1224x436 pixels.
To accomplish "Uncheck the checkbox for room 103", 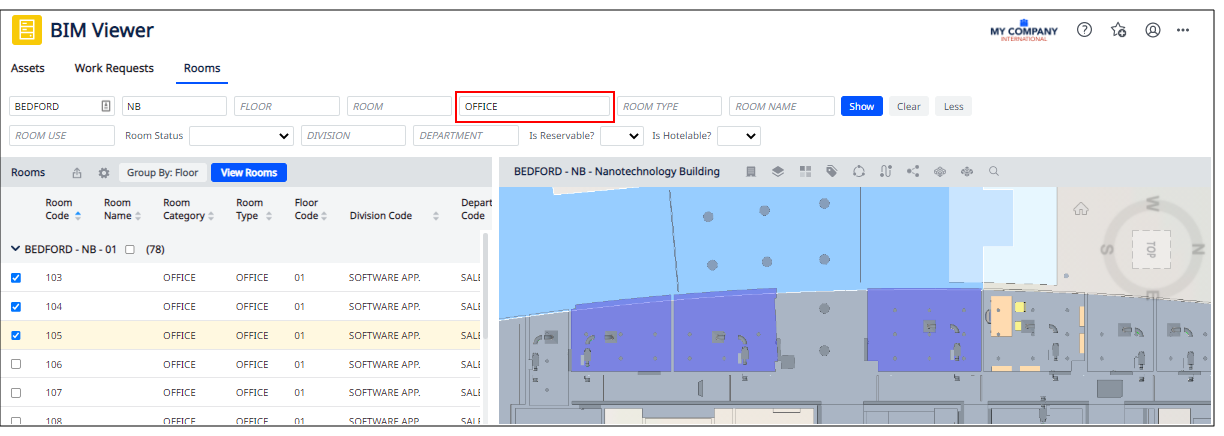I will [16, 278].
